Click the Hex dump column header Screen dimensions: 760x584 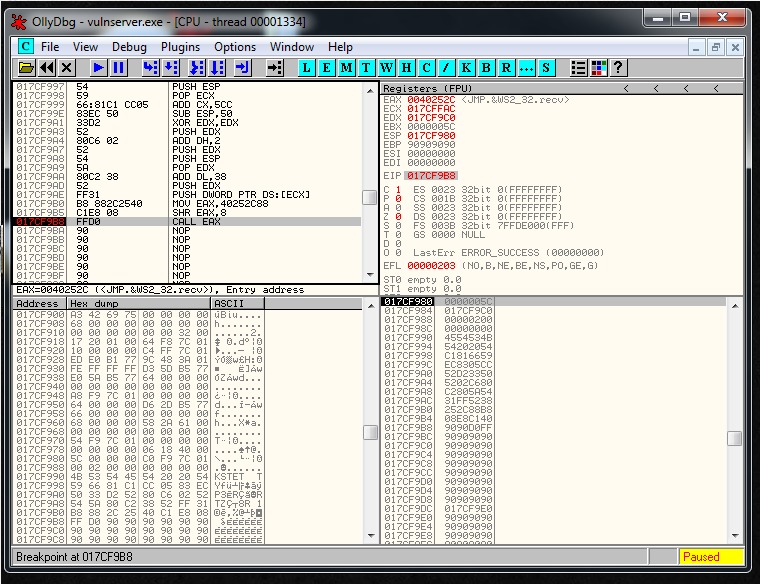139,304
